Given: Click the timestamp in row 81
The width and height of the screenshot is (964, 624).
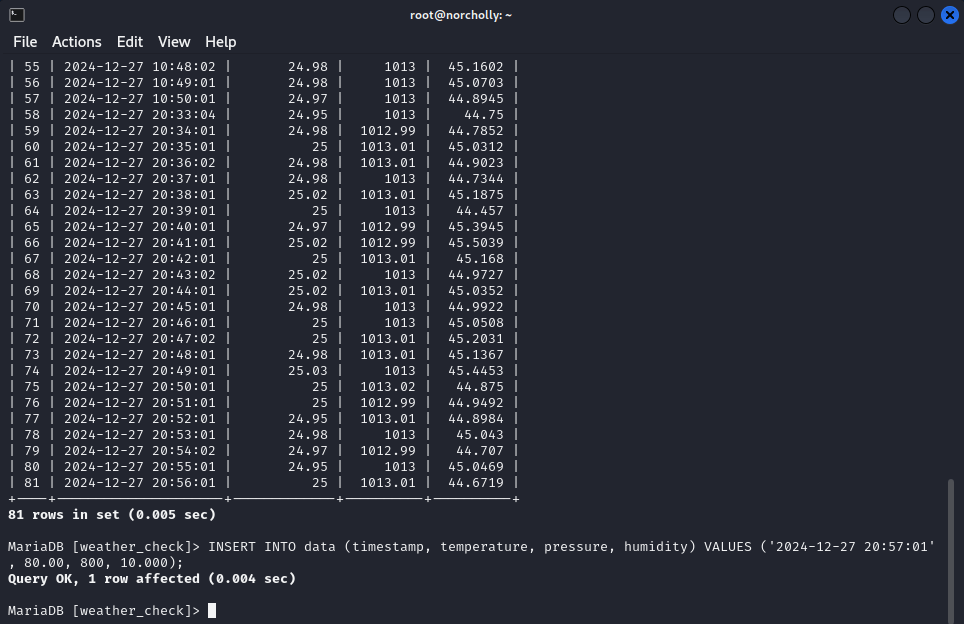Looking at the screenshot, I should [x=139, y=483].
